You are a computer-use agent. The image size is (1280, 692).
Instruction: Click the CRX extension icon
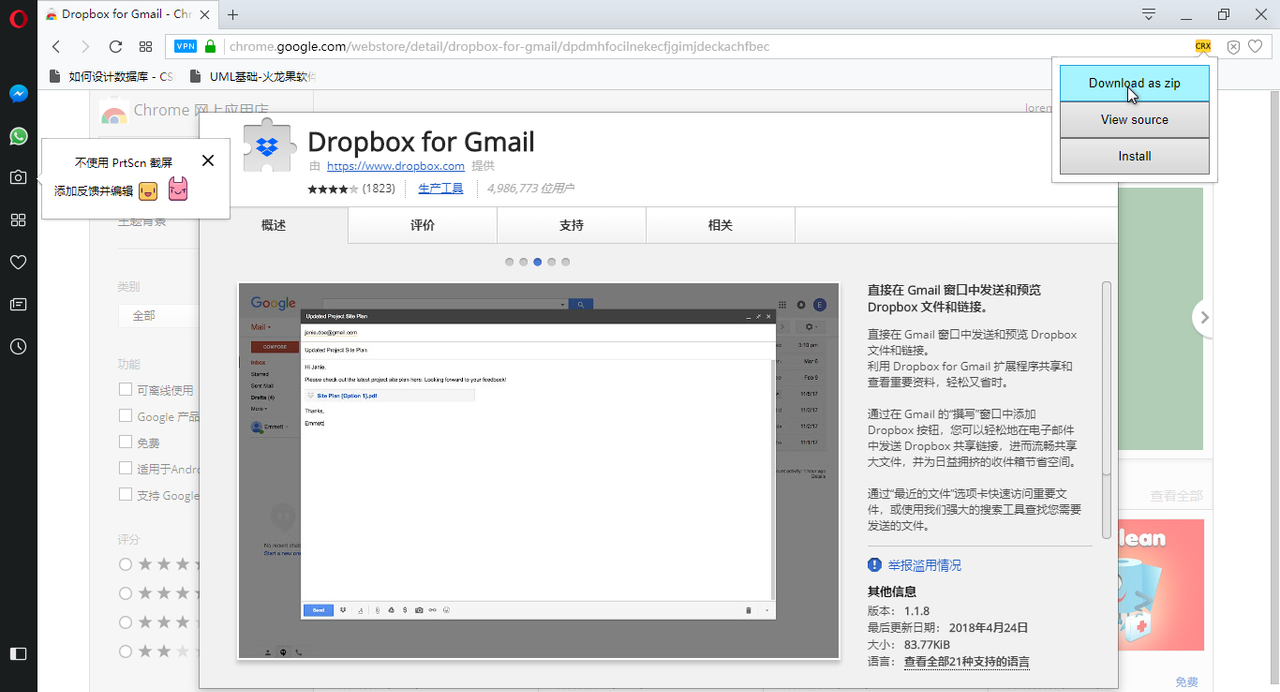1203,46
